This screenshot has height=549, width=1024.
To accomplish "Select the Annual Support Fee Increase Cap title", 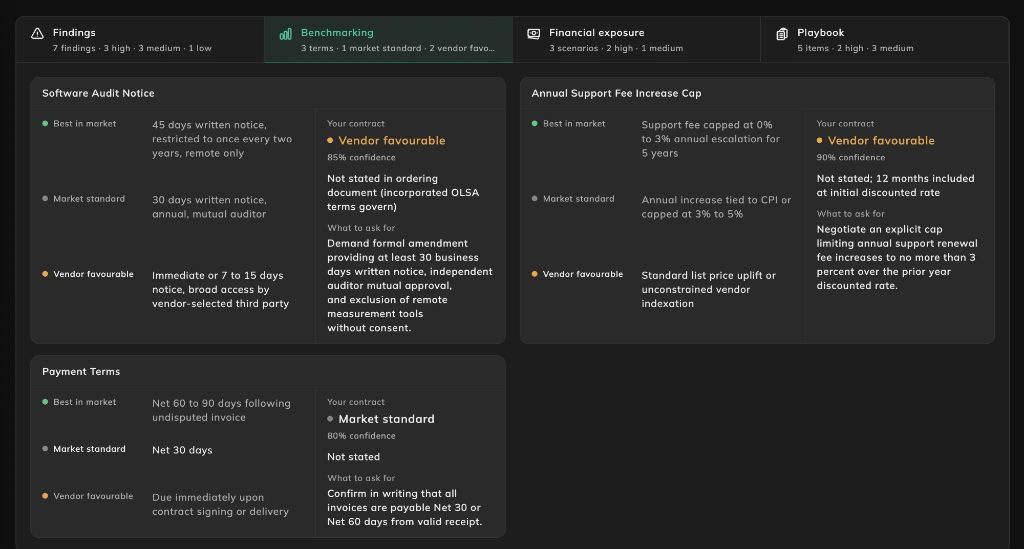I will [616, 93].
